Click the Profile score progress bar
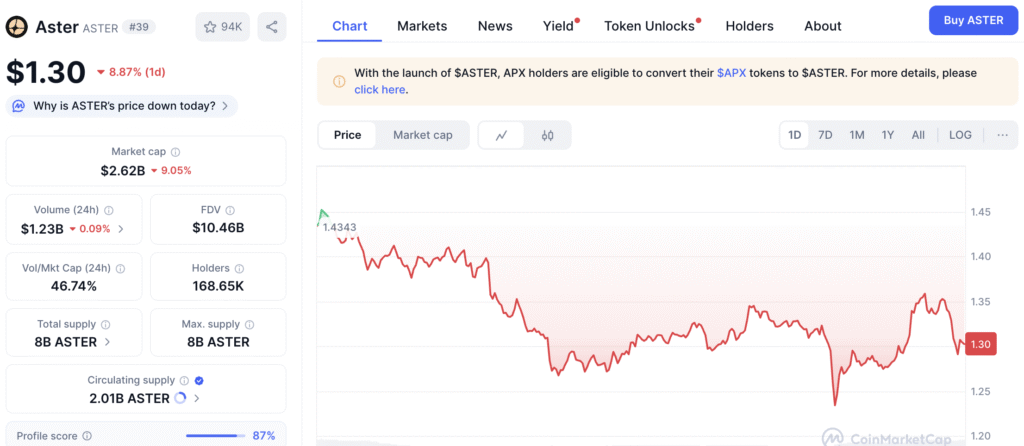 215,436
